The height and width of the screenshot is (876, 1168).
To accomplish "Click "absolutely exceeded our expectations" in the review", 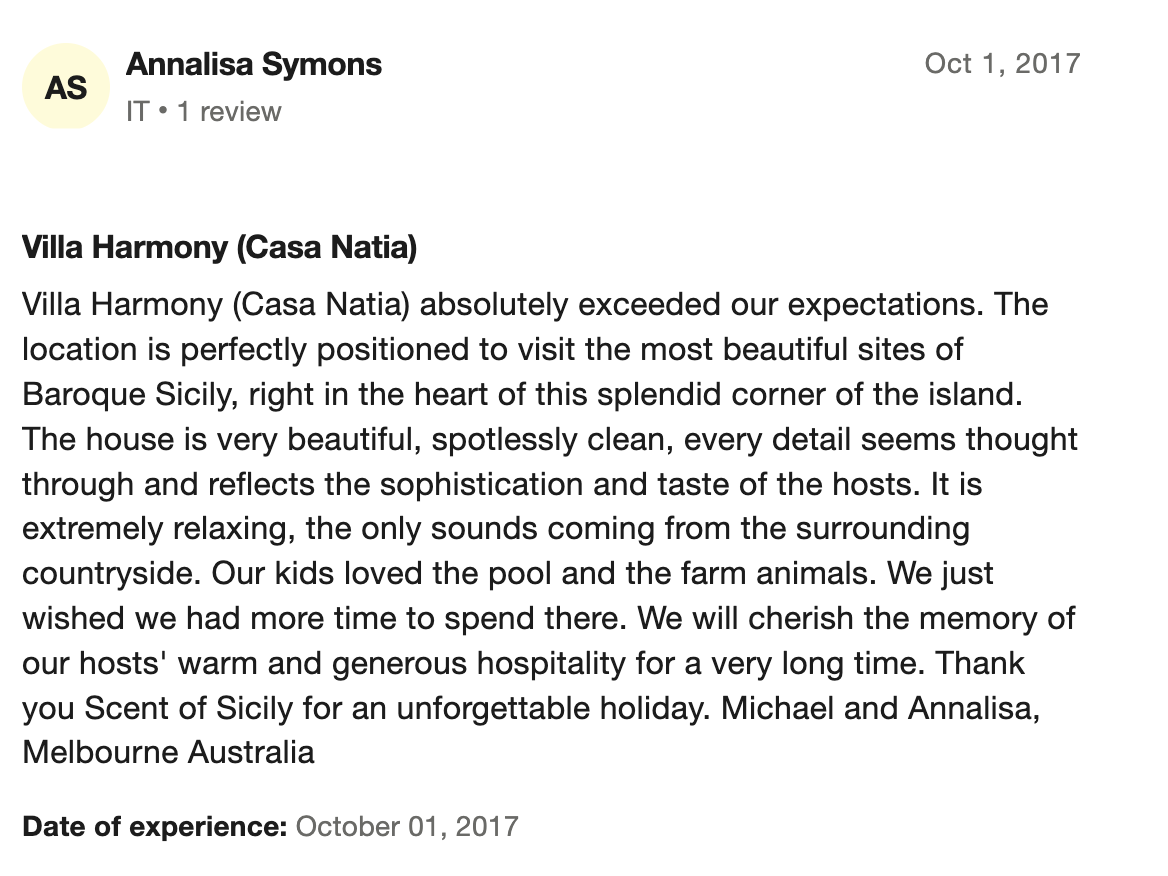I will (x=699, y=304).
